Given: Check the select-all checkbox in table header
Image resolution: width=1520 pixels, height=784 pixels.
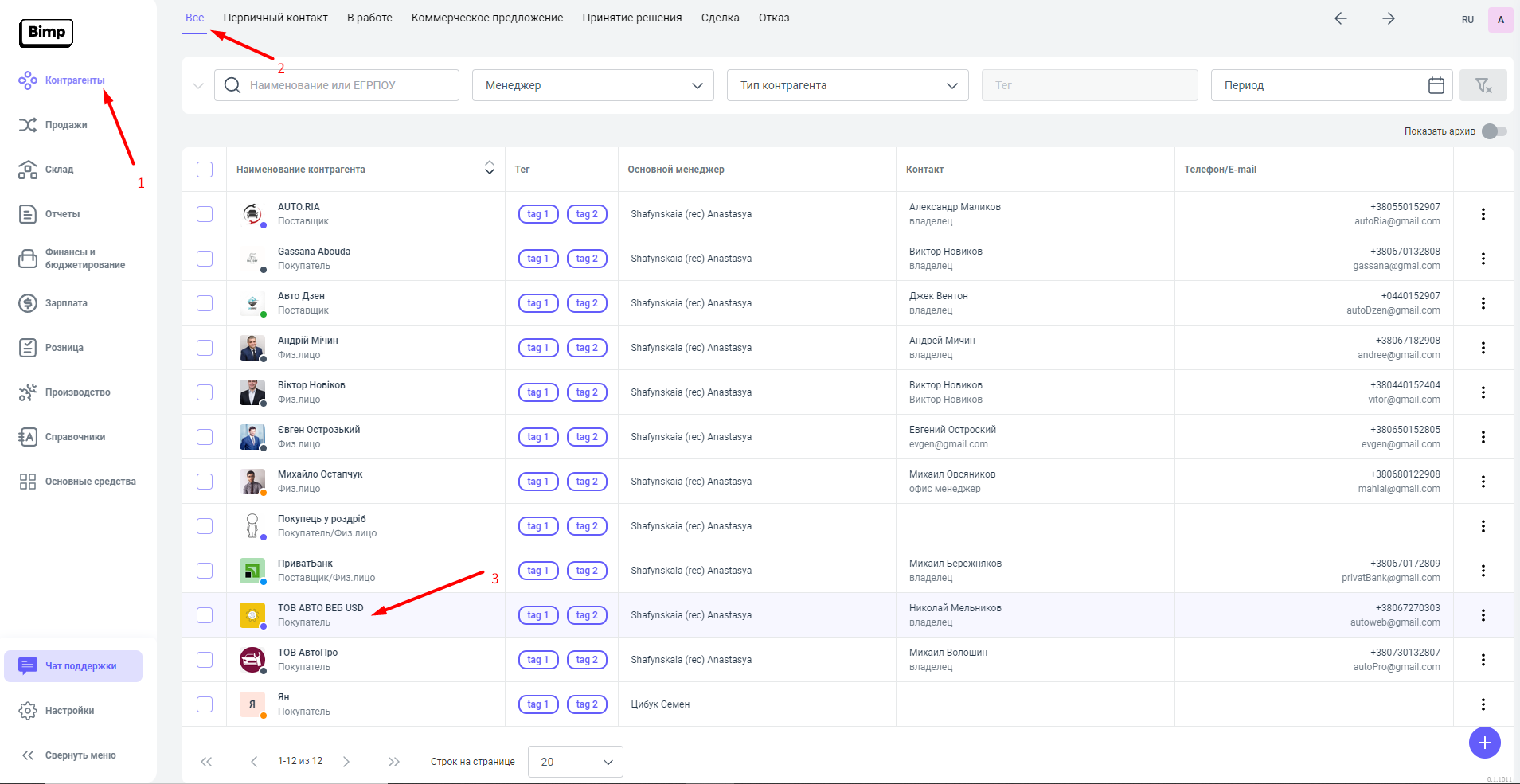Looking at the screenshot, I should (x=205, y=170).
